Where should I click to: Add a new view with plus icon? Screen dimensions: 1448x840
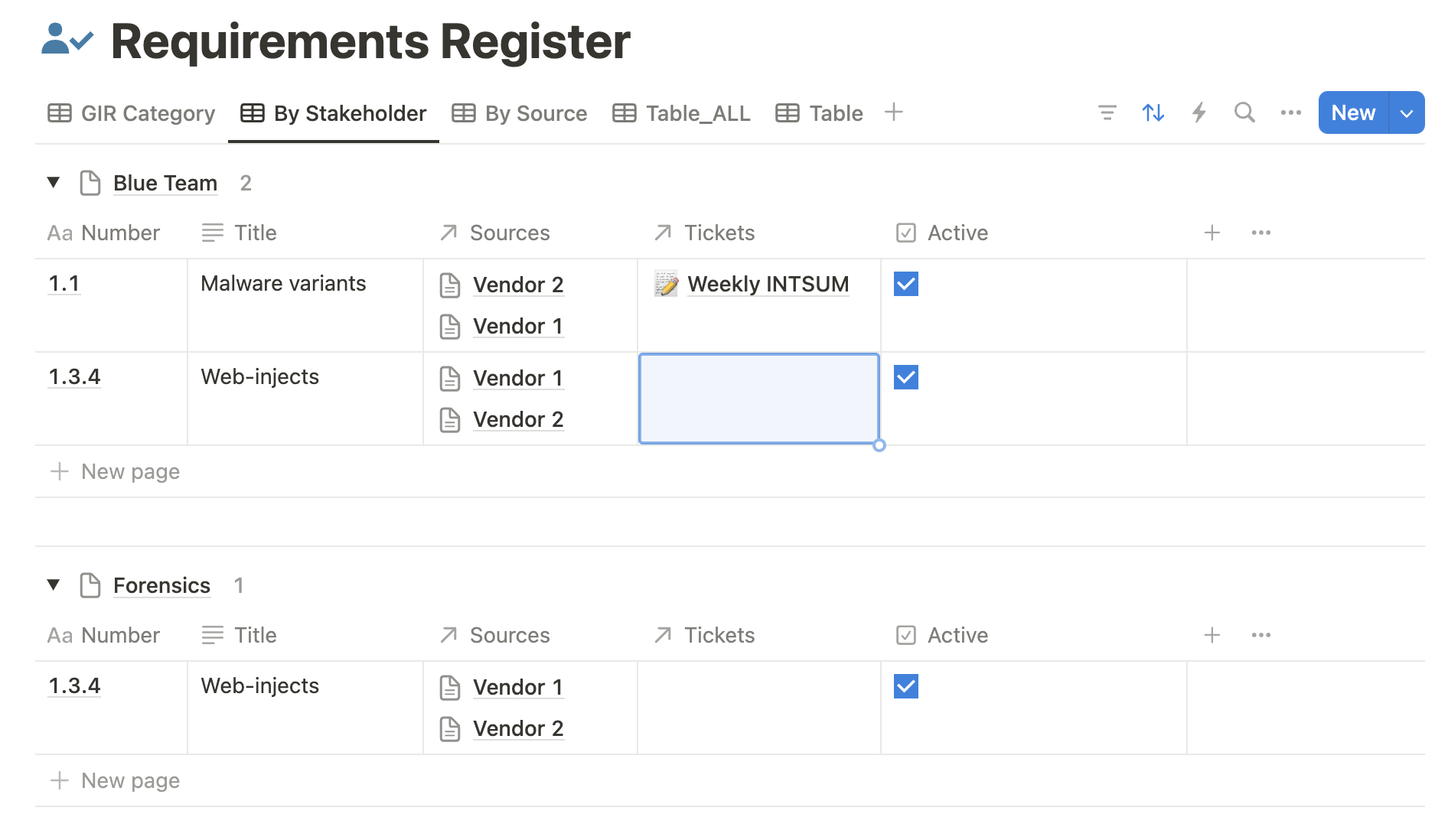click(x=893, y=112)
